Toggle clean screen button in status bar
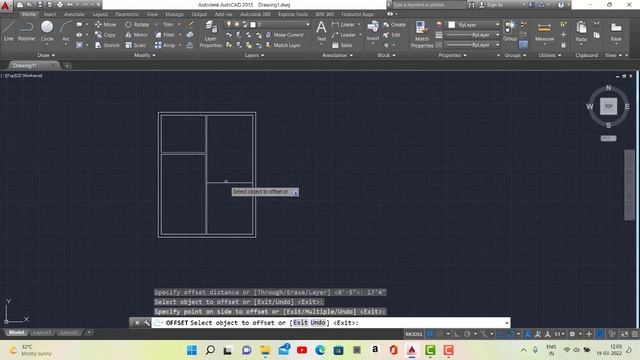 (624, 334)
